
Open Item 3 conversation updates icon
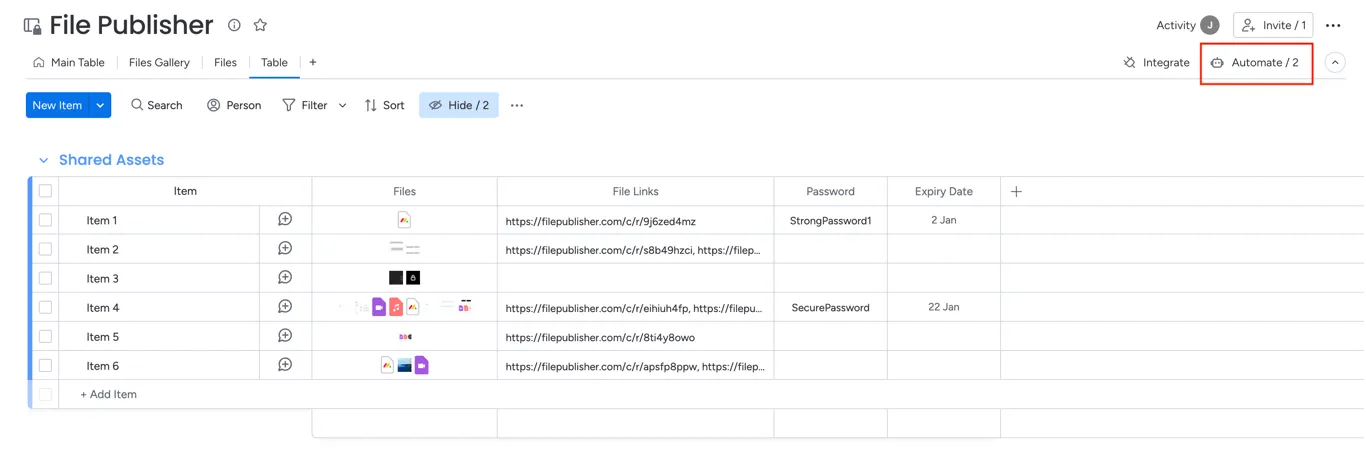[285, 277]
